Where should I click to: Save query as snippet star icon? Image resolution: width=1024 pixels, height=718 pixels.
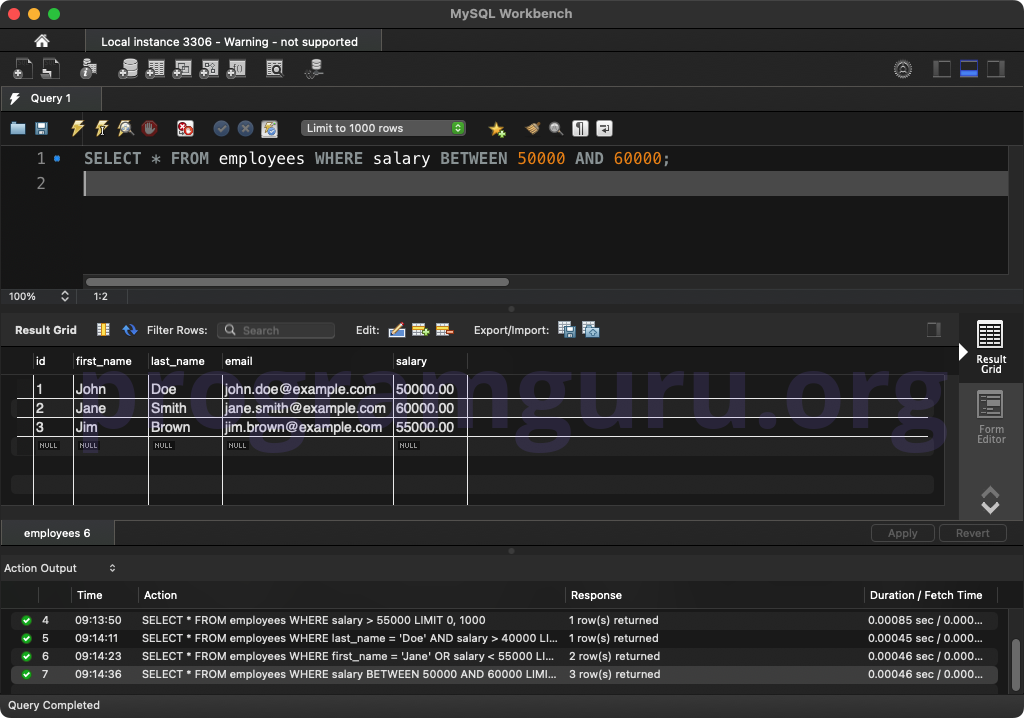pyautogui.click(x=497, y=129)
